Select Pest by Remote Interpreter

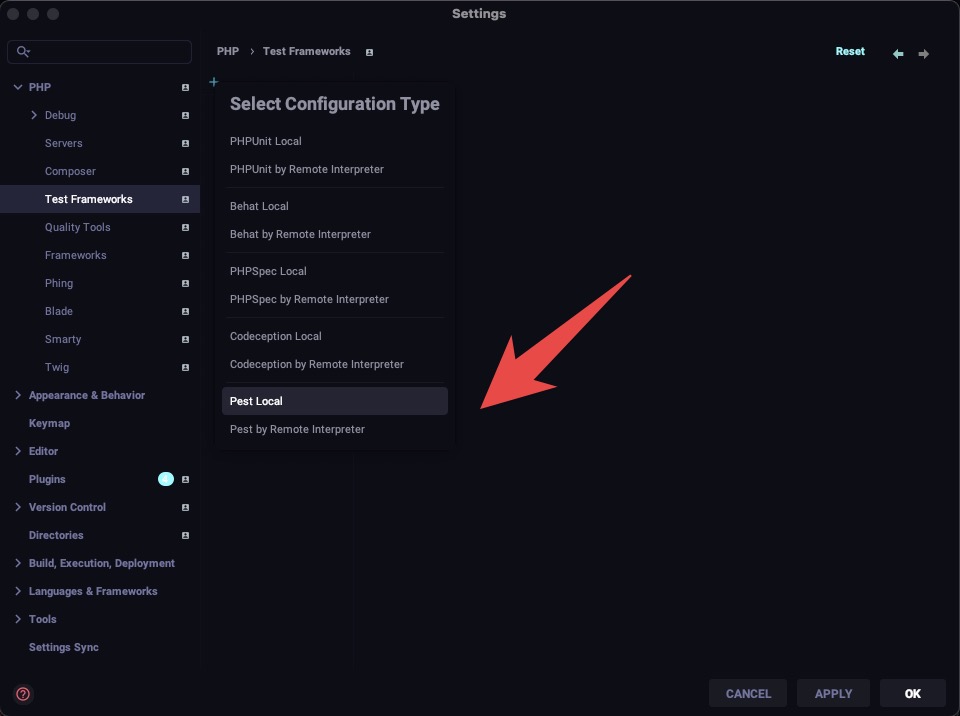(x=334, y=429)
